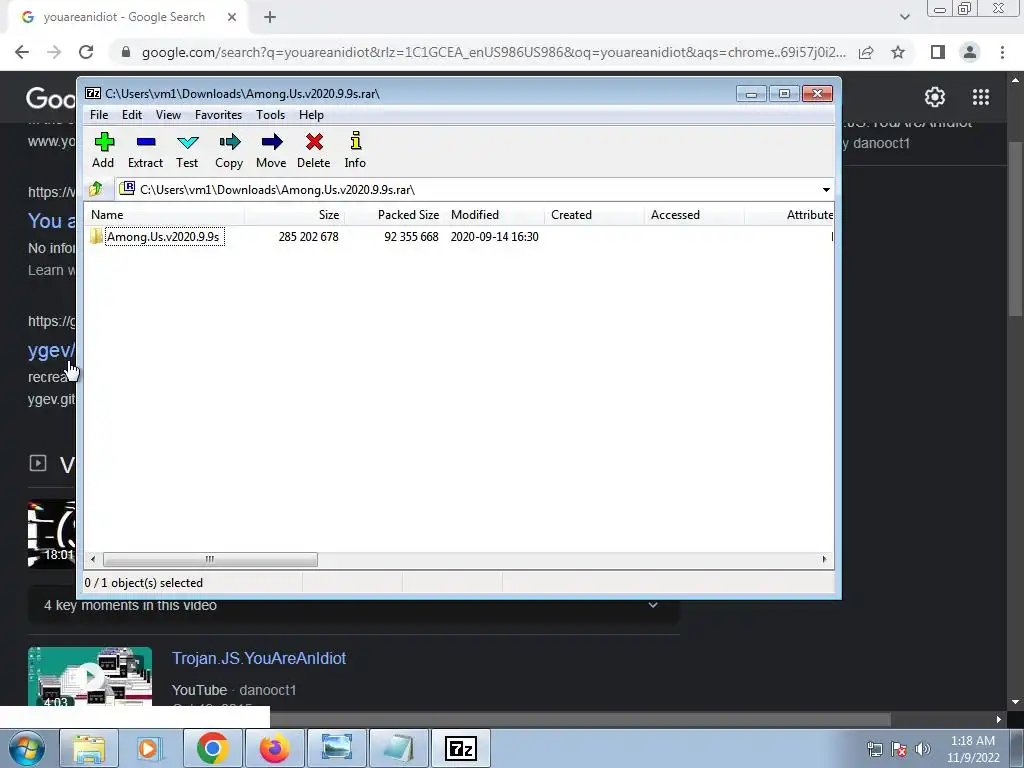1024x768 pixels.
Task: Click the 7-Zip scrollbar right arrow
Action: (x=824, y=560)
